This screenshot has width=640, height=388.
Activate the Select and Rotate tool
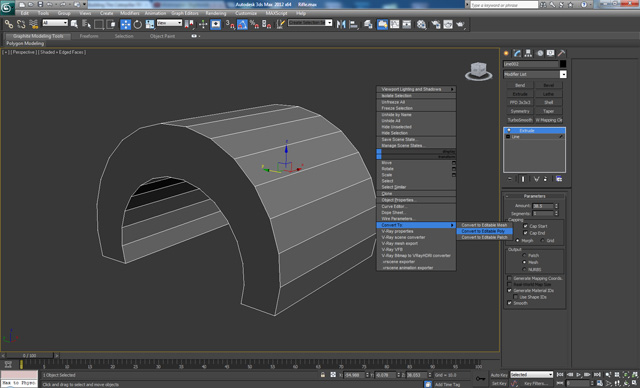[x=138, y=24]
